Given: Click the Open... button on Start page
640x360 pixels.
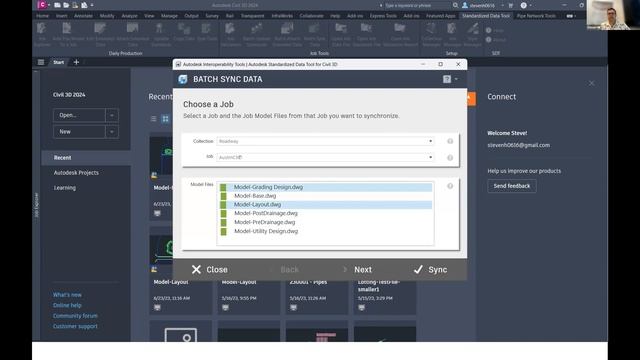Looking at the screenshot, I should coord(79,116).
